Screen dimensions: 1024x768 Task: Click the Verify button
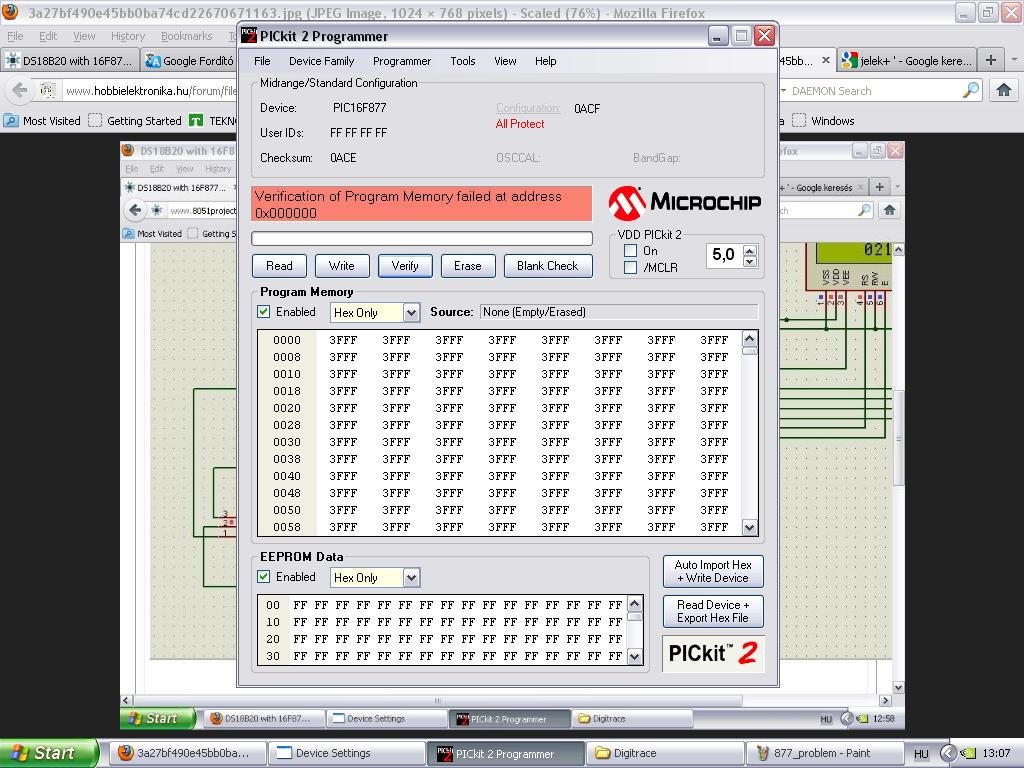pyautogui.click(x=405, y=266)
